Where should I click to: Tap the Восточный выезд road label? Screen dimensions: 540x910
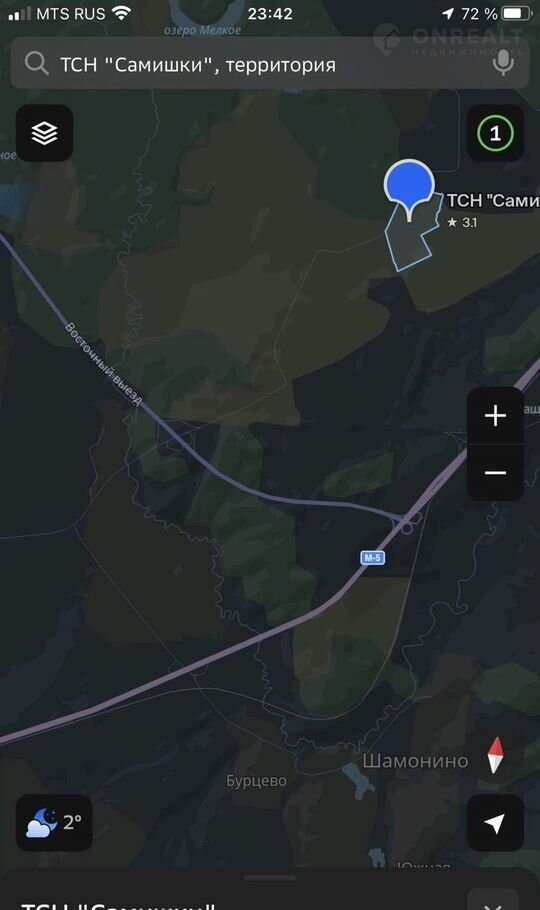coord(103,364)
